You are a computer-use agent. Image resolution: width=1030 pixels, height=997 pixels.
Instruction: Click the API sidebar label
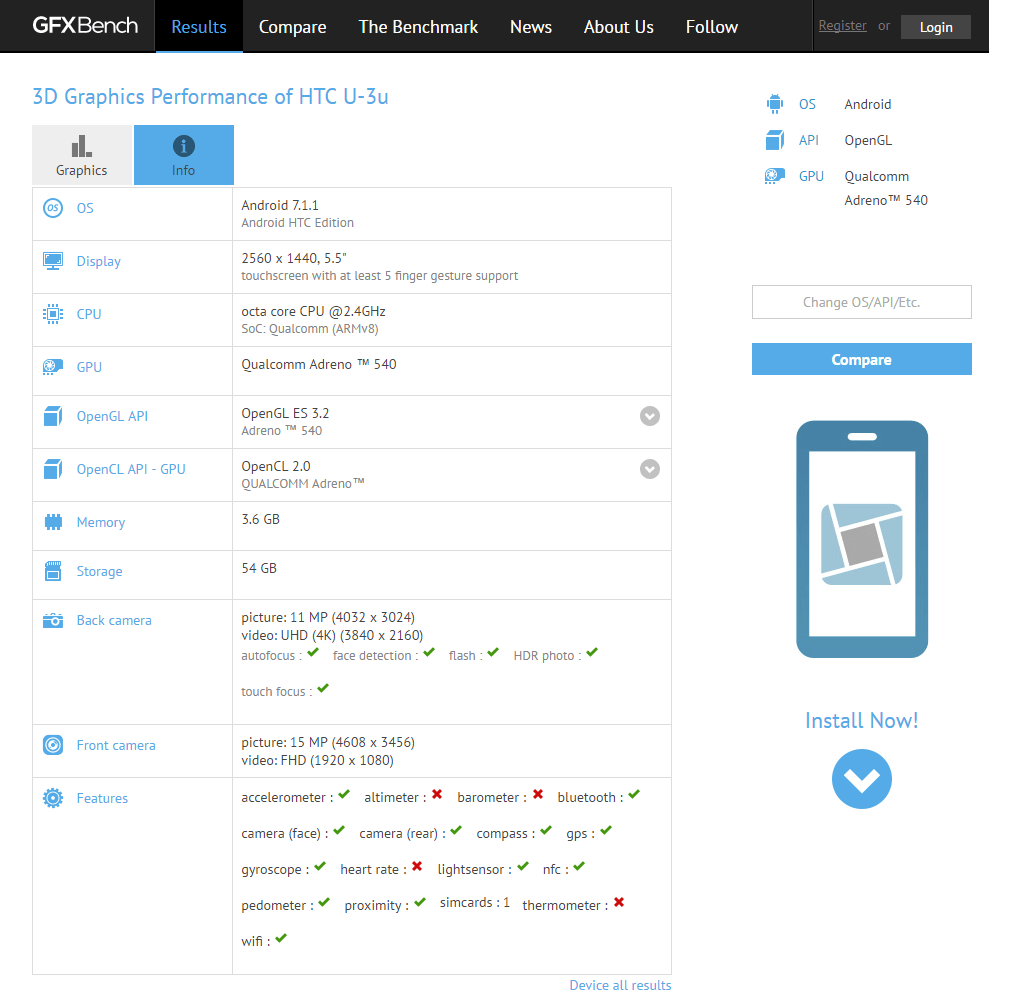click(809, 140)
